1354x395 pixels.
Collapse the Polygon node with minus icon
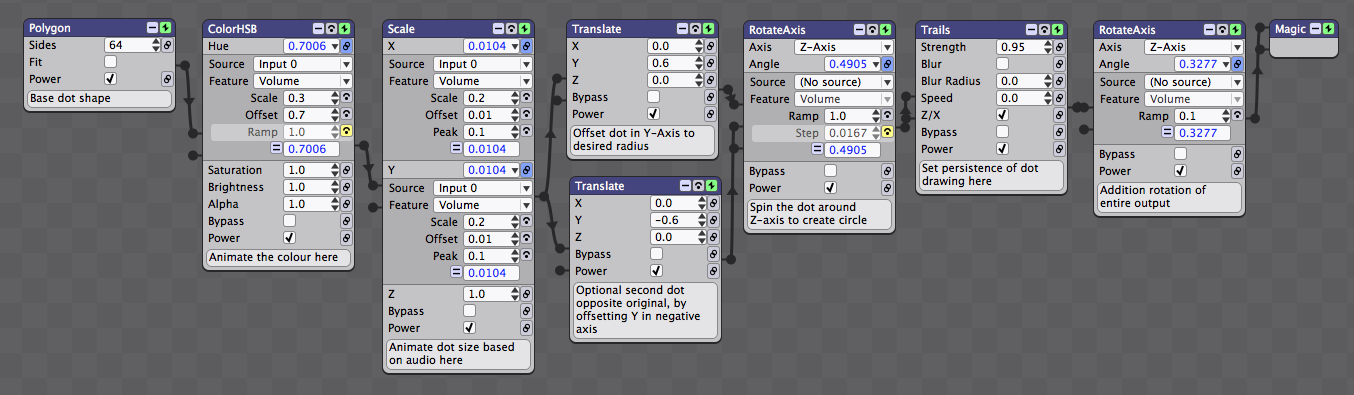click(x=151, y=29)
